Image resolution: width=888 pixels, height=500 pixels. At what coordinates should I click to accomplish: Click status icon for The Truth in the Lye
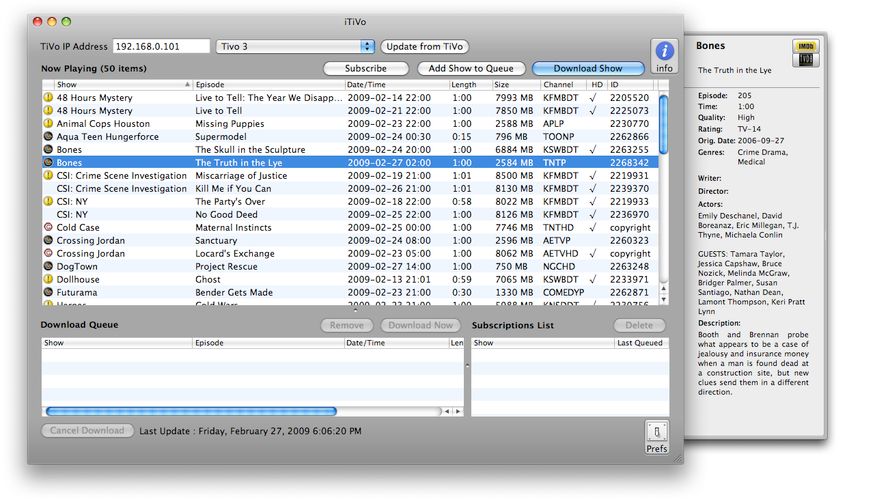tap(48, 163)
